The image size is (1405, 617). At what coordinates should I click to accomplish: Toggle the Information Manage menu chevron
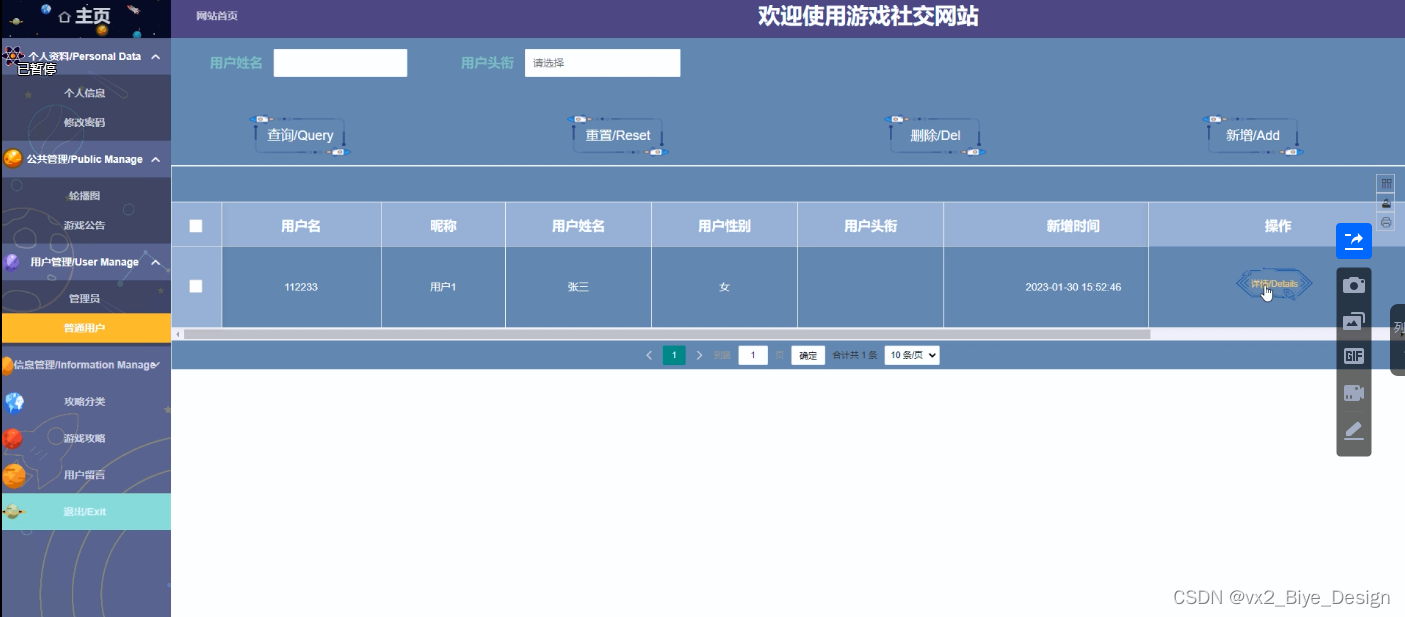pos(157,365)
